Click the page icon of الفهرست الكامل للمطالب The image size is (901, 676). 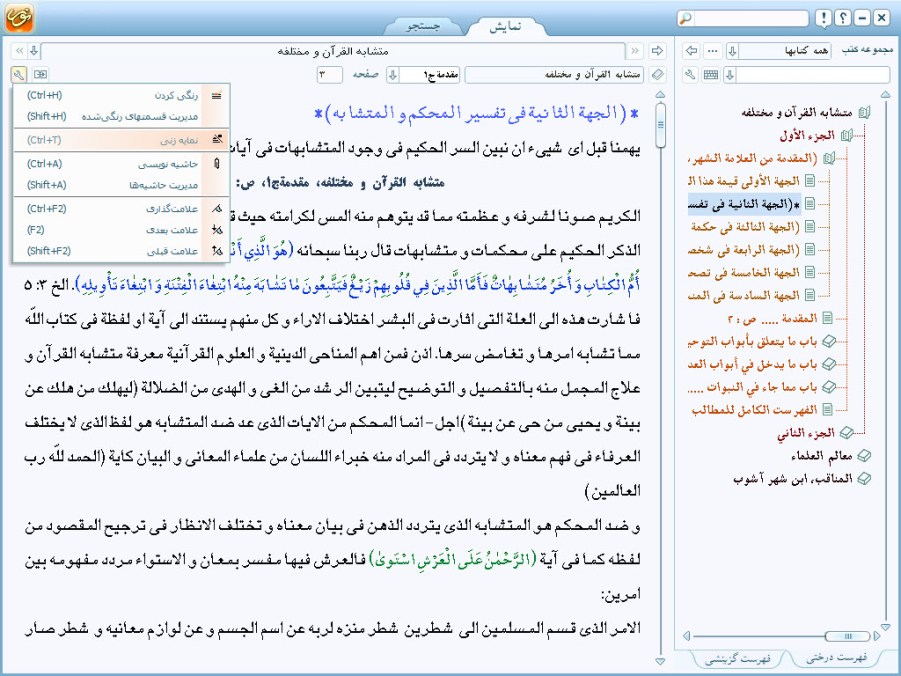827,410
